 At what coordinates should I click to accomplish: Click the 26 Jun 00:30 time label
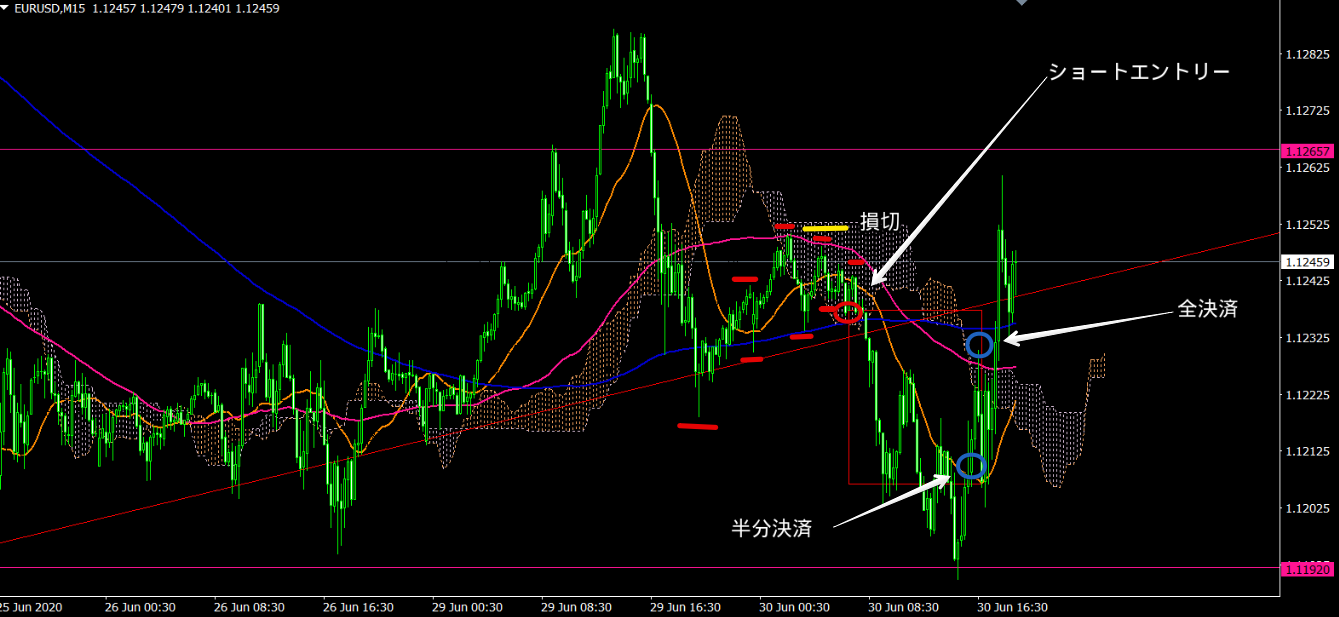[140, 607]
